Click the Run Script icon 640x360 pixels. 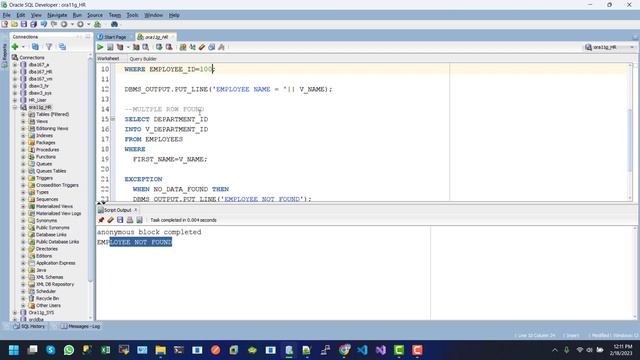pyautogui.click(x=110, y=47)
